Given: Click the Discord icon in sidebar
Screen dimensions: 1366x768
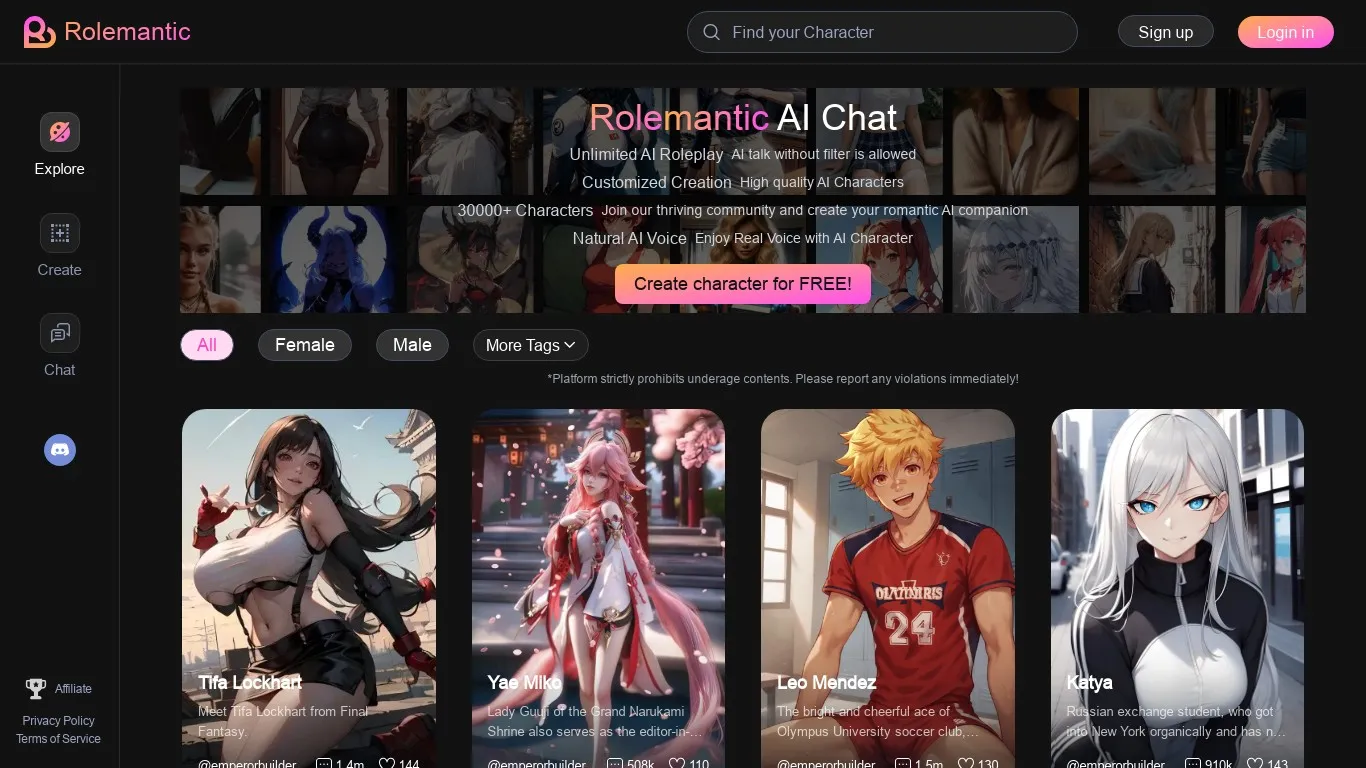Looking at the screenshot, I should pyautogui.click(x=59, y=450).
